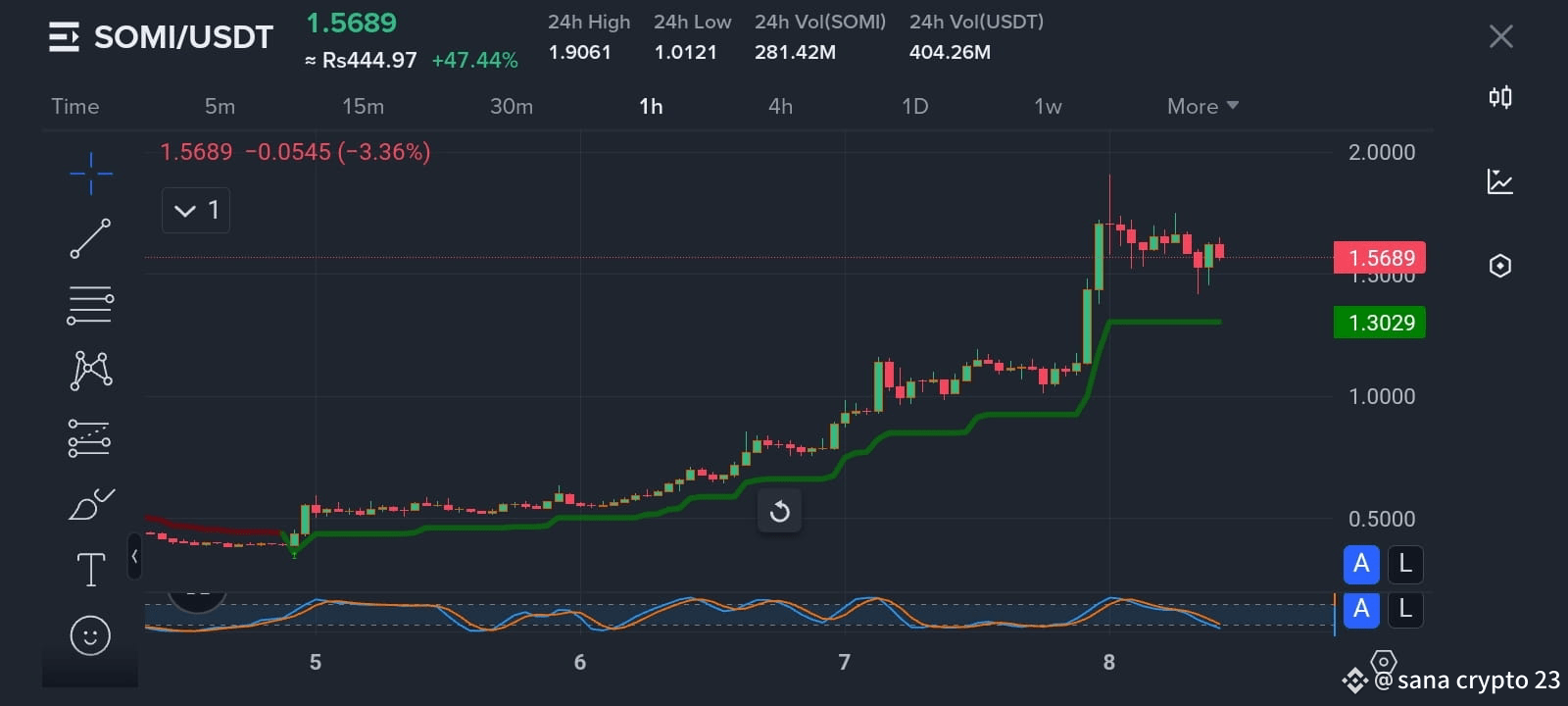Click the 24h Vol(SOMI) value 281.42M

tap(795, 52)
